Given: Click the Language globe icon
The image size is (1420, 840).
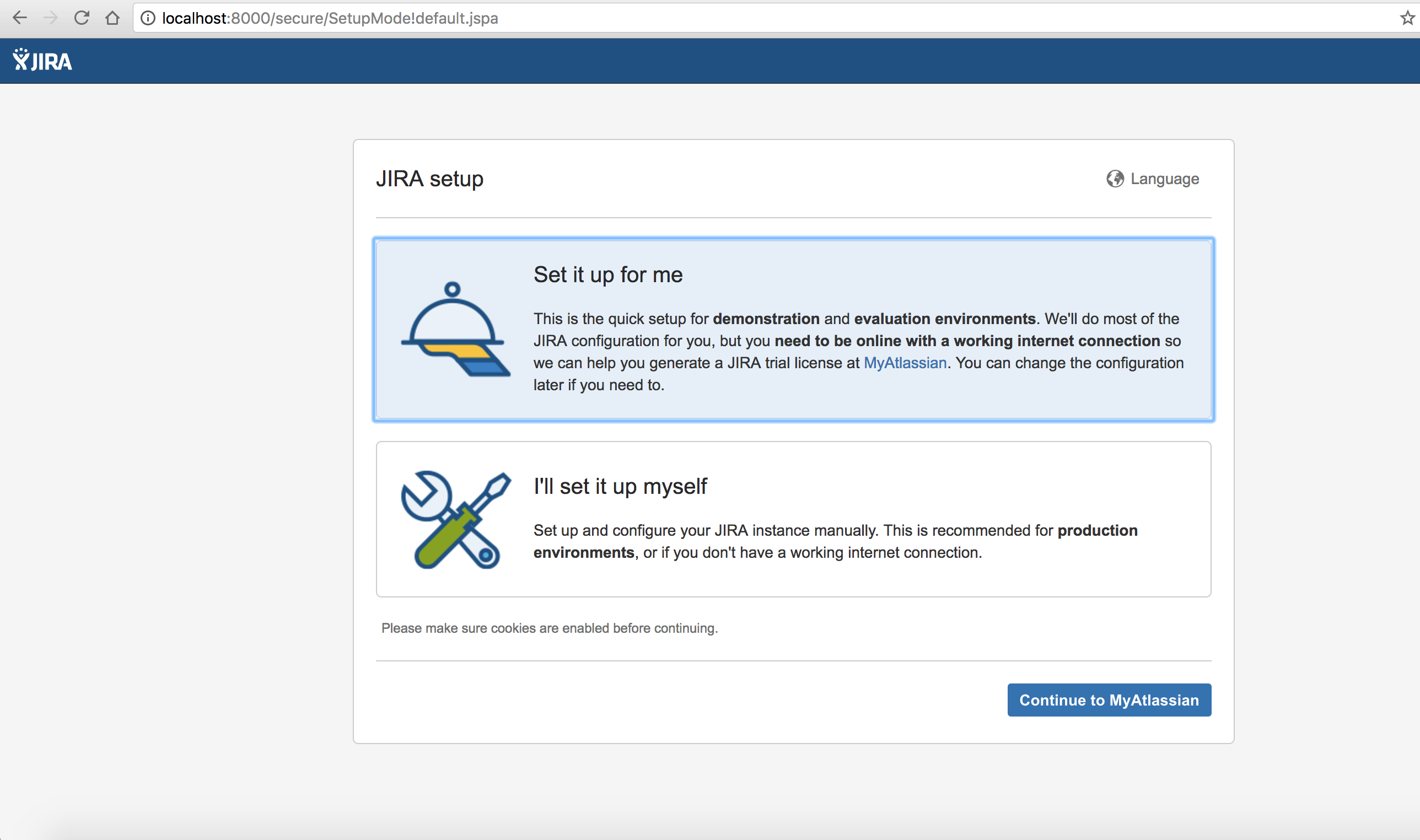Looking at the screenshot, I should pos(1115,179).
